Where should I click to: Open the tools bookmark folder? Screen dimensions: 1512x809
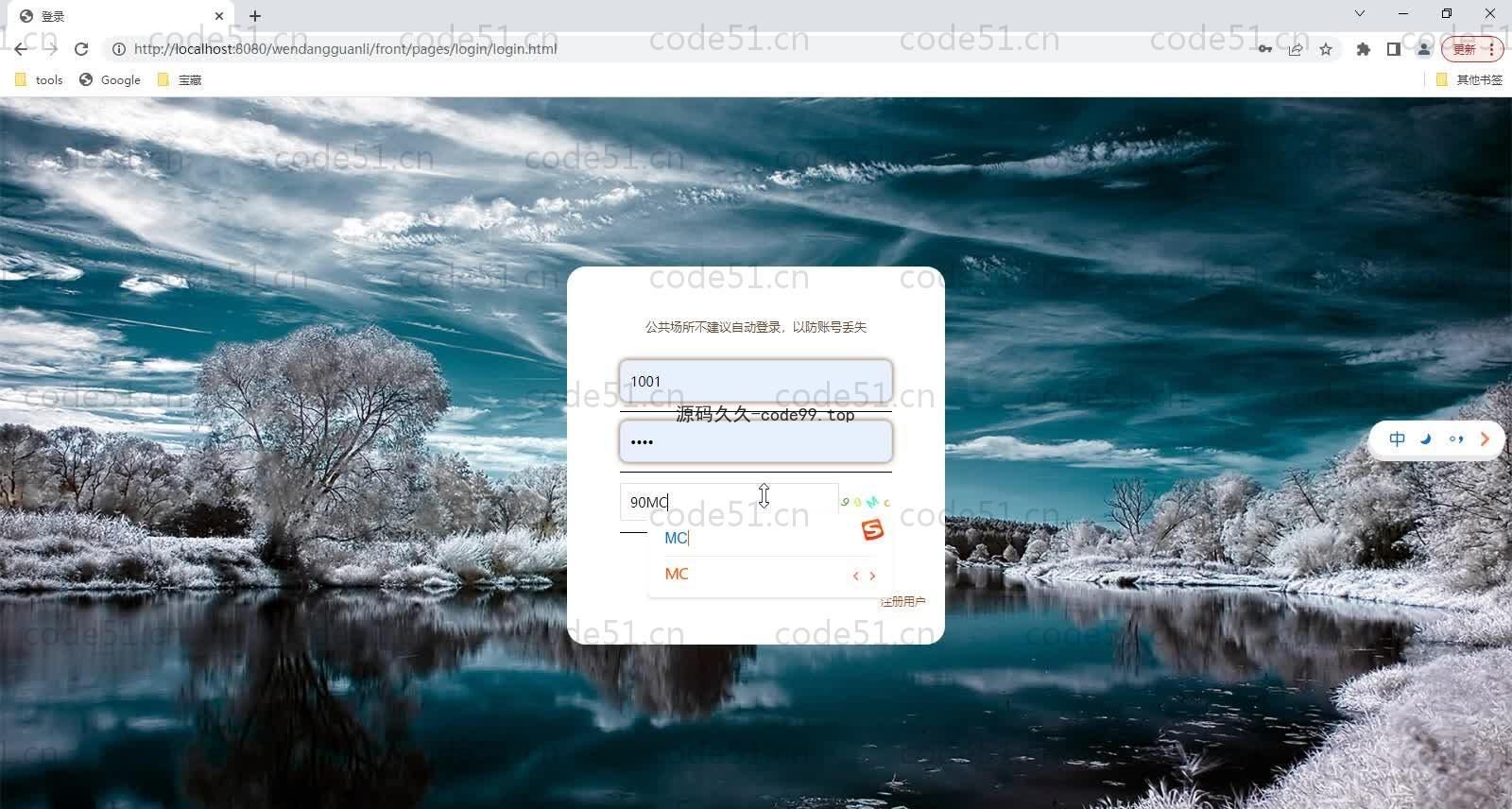(x=40, y=80)
